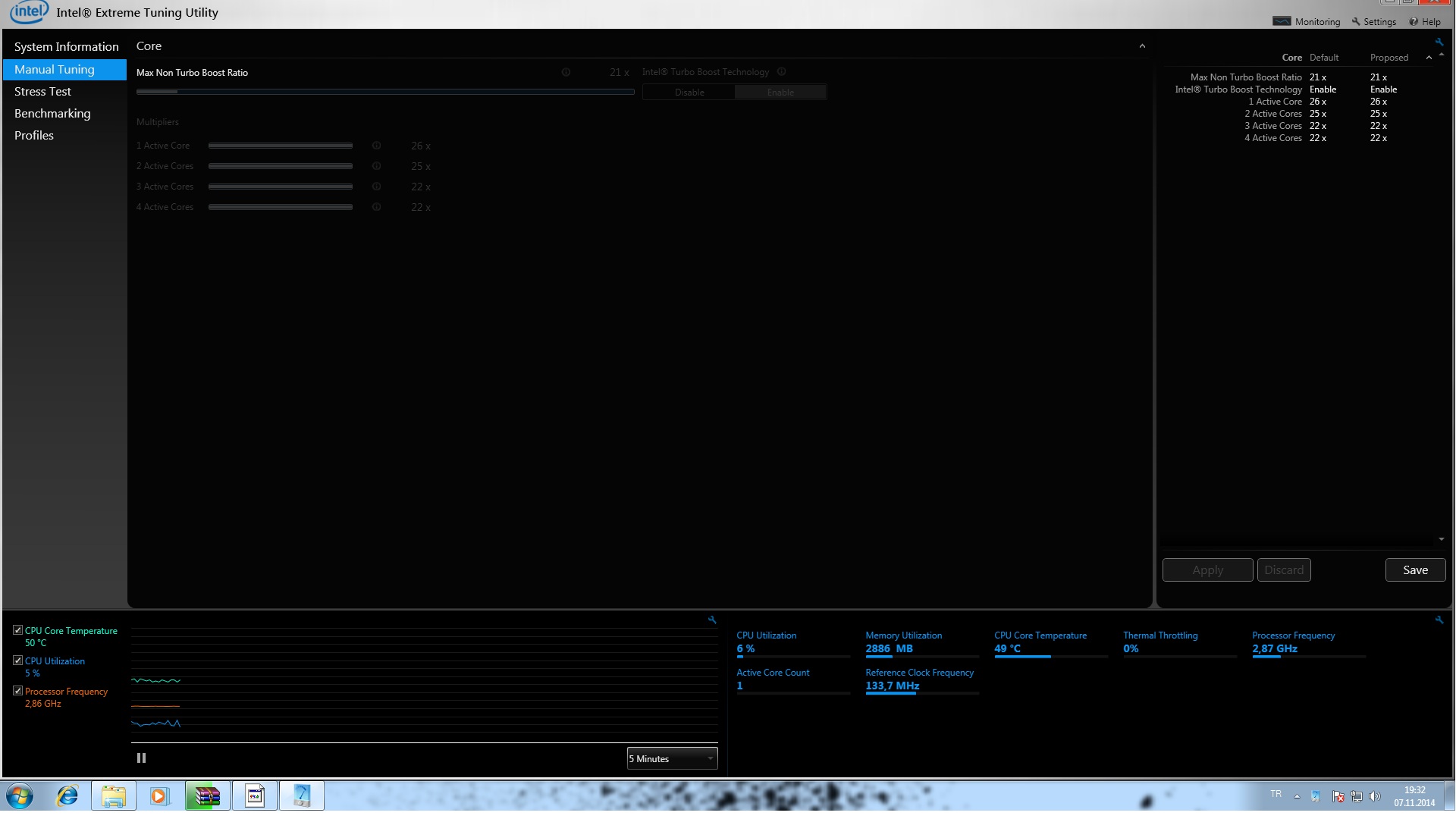Open the Windows Start menu
The image size is (1456, 819).
pos(20,796)
